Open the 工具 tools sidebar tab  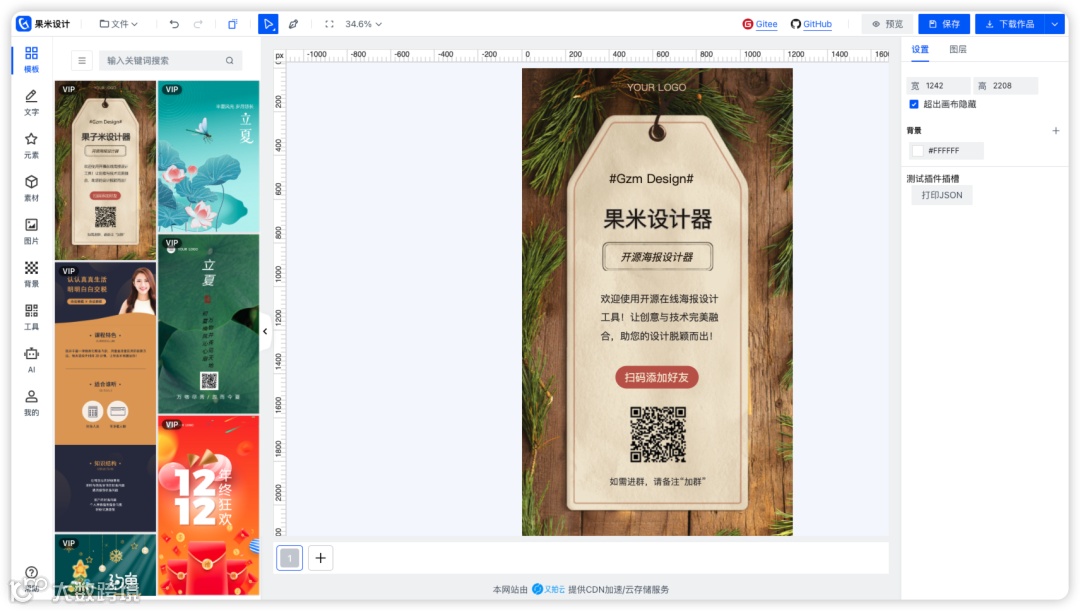[x=31, y=317]
